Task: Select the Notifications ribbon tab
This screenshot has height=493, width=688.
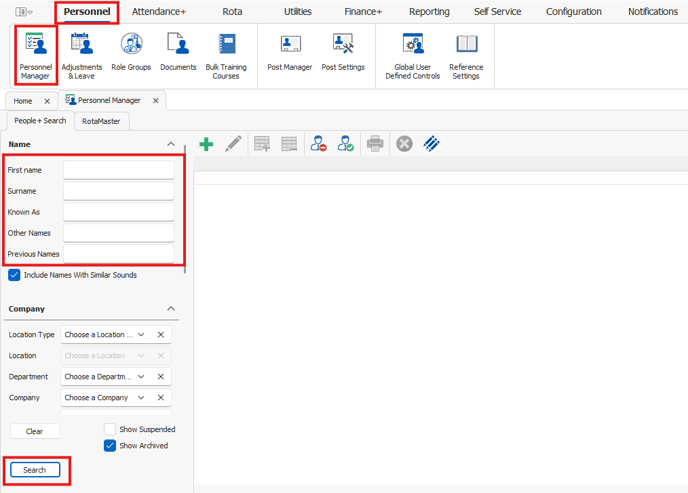Action: click(x=652, y=12)
